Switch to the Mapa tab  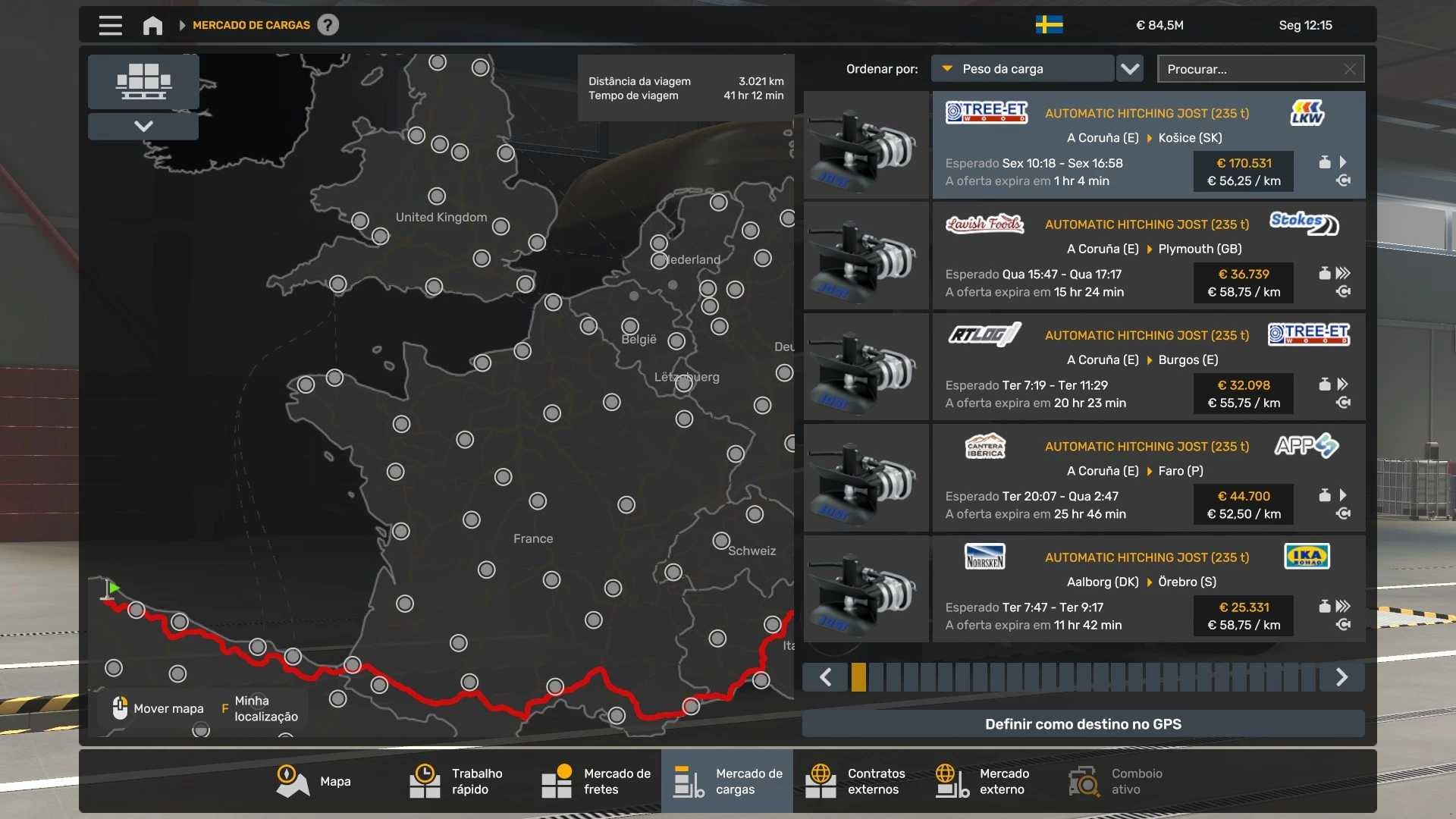314,781
